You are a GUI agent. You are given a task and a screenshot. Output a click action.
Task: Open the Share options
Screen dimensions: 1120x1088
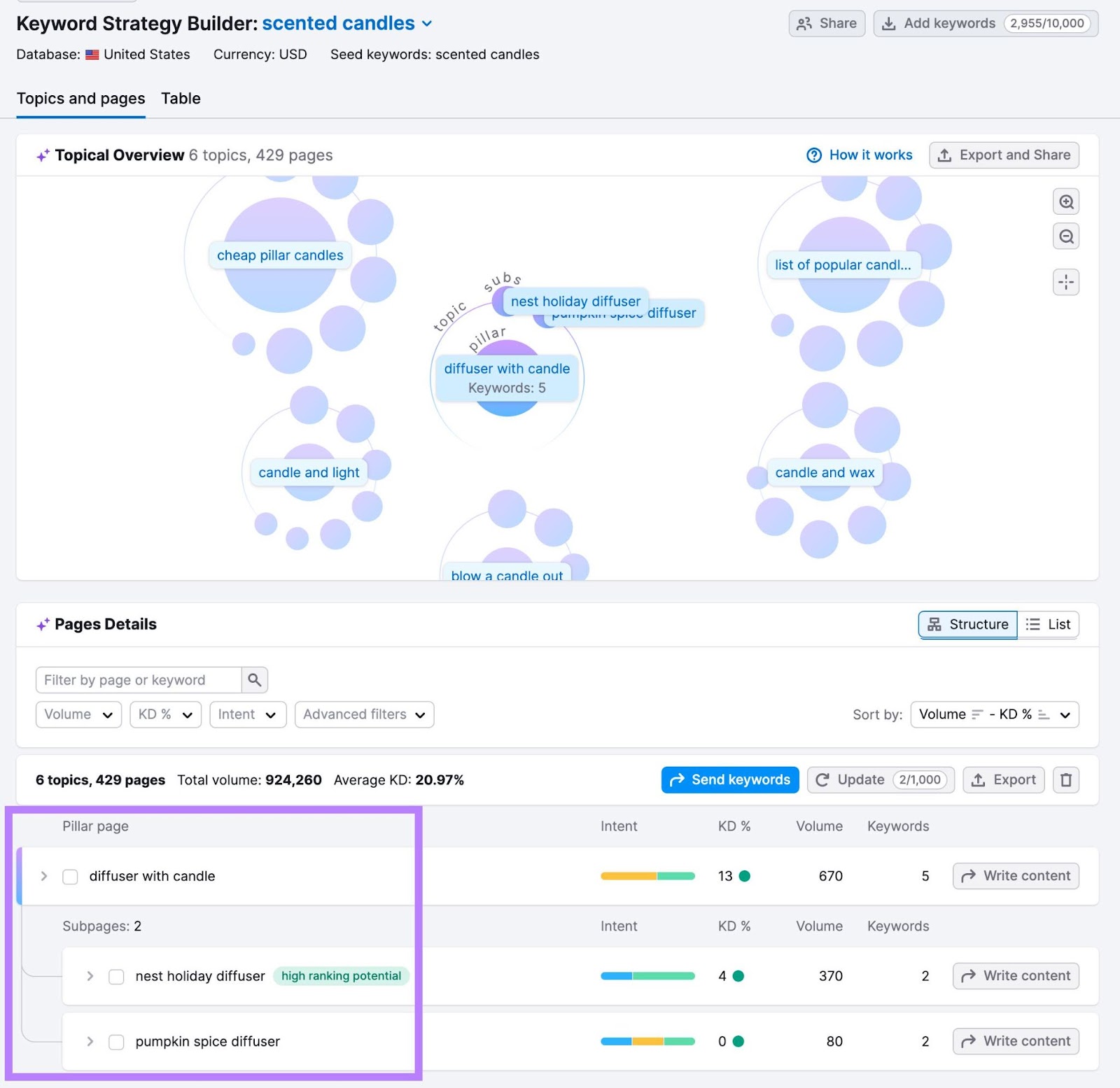827,23
